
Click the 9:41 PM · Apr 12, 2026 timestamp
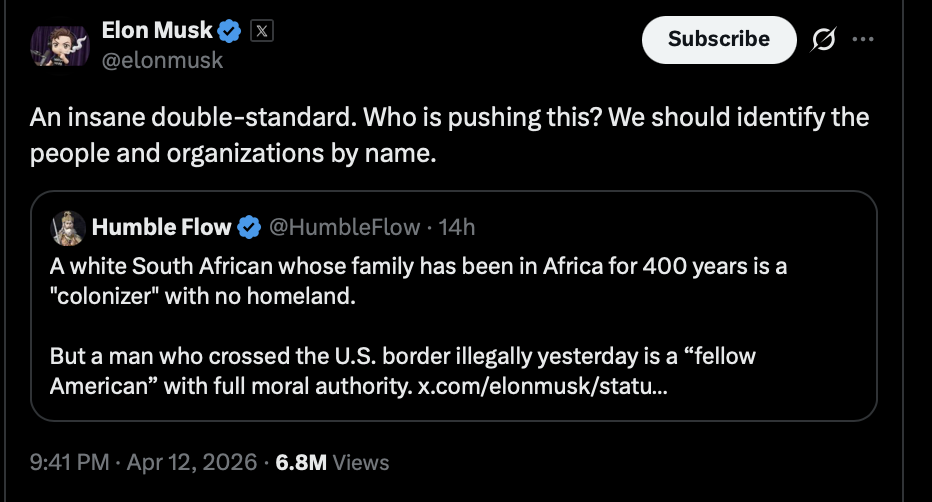coord(145,462)
